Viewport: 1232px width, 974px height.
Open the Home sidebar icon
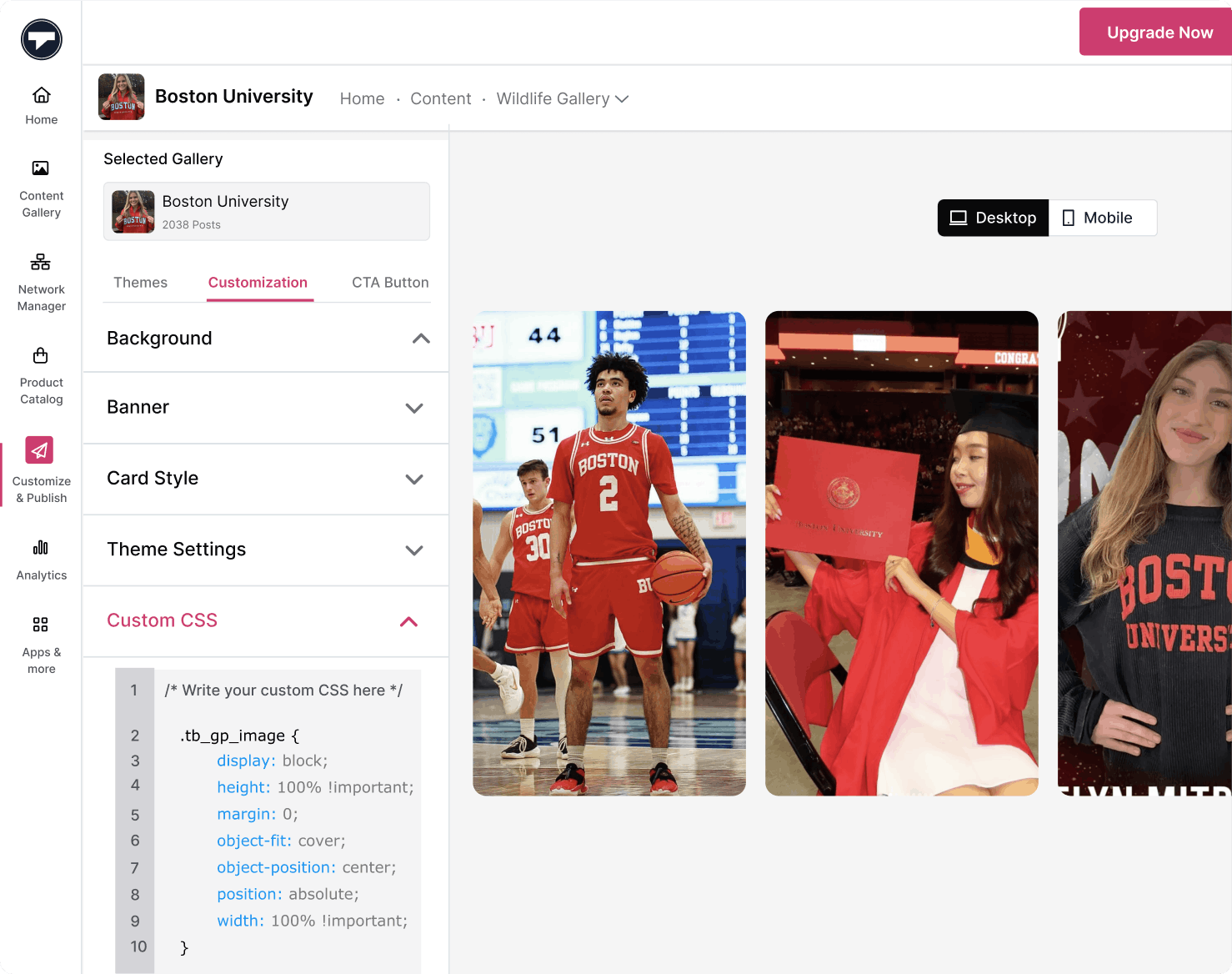click(42, 95)
